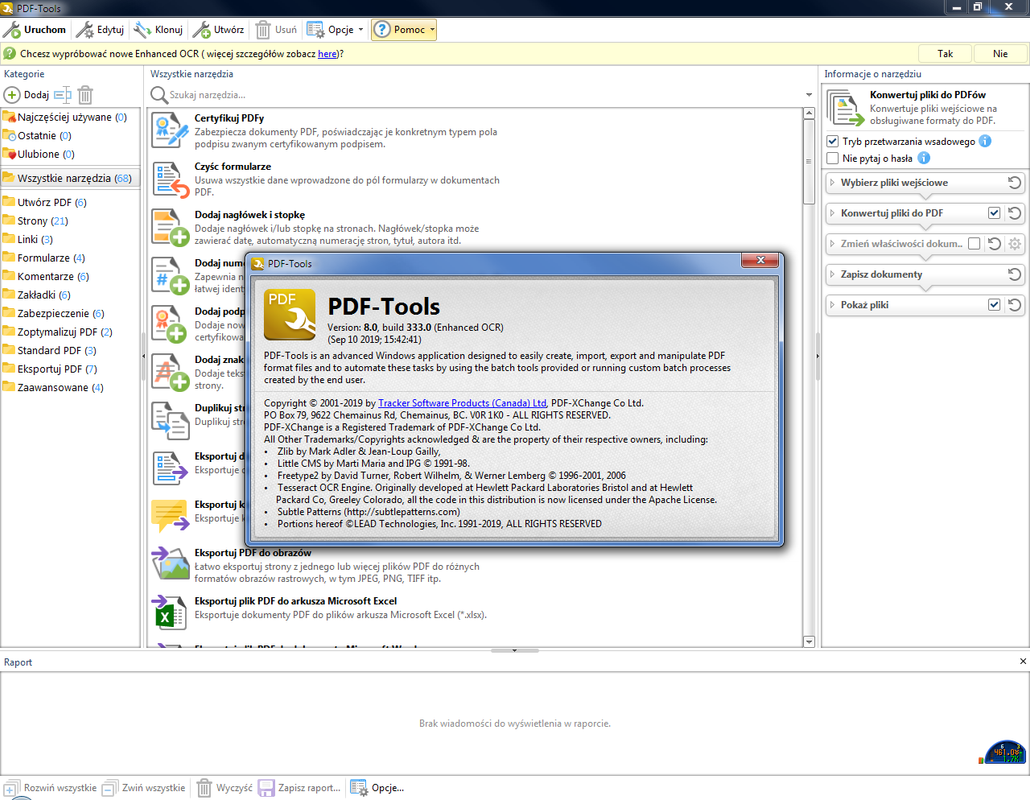The width and height of the screenshot is (1030, 800).
Task: Reset the Zapisz dokumenty step
Action: (x=1014, y=274)
